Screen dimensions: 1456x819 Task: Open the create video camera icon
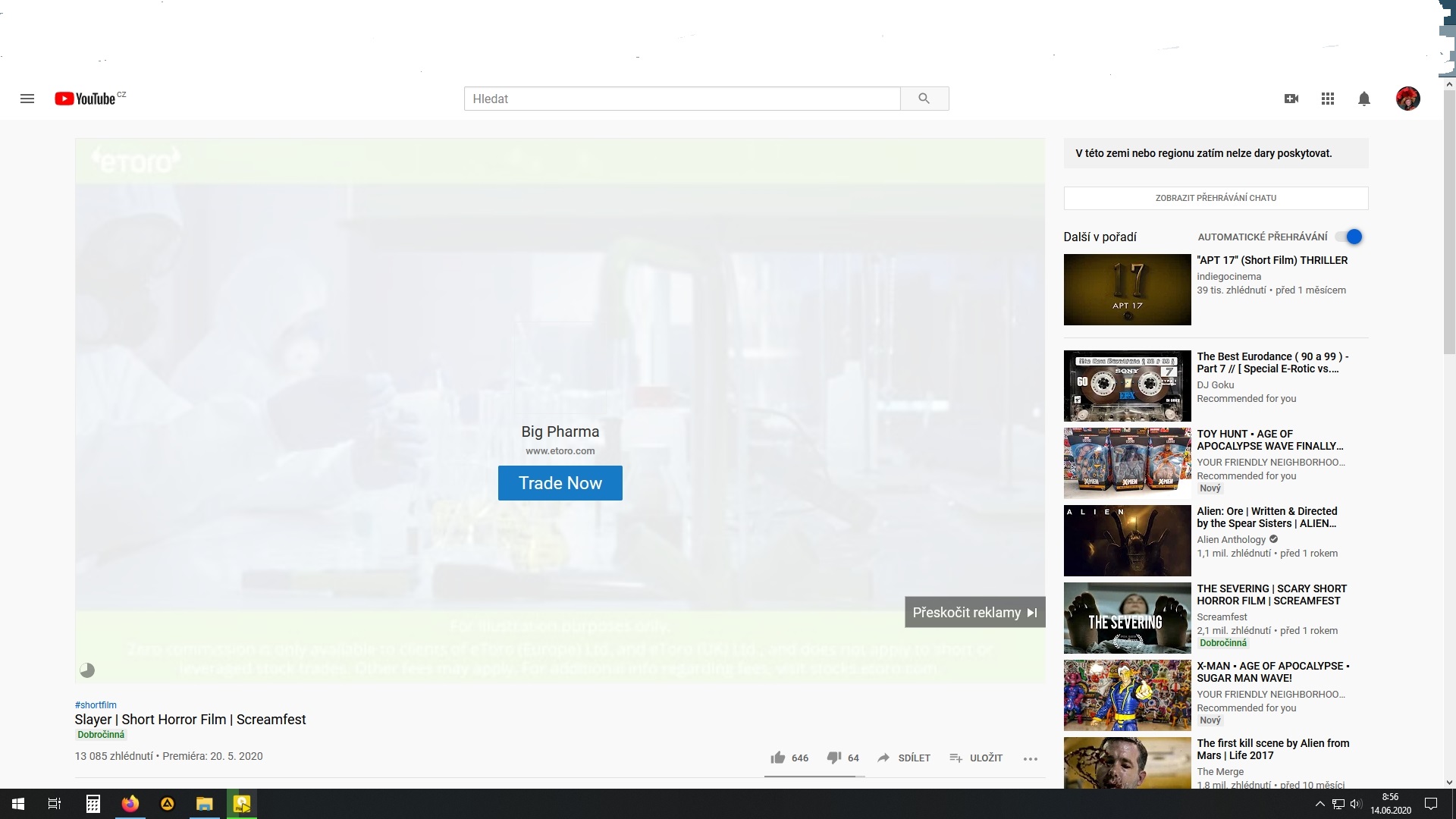click(x=1291, y=99)
